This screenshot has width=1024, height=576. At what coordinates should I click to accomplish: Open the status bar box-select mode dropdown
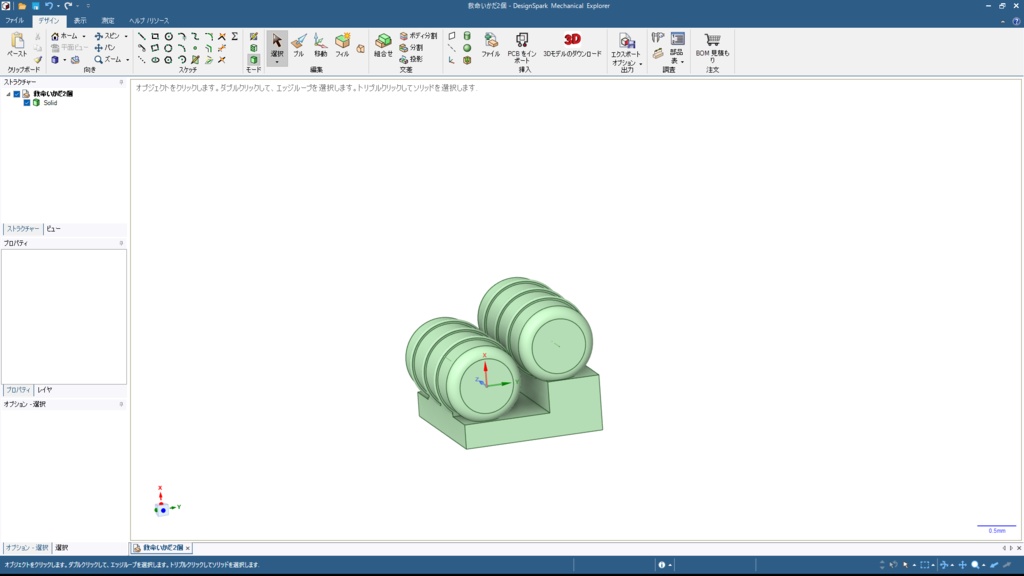coord(933,565)
